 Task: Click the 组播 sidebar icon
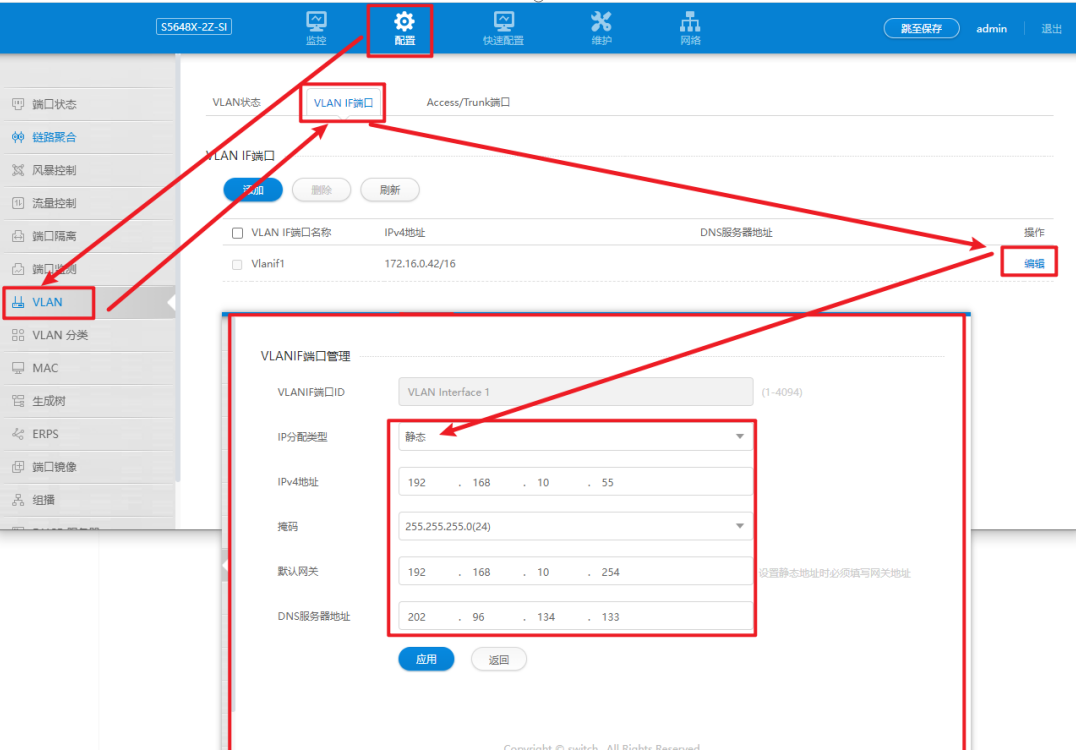click(19, 500)
